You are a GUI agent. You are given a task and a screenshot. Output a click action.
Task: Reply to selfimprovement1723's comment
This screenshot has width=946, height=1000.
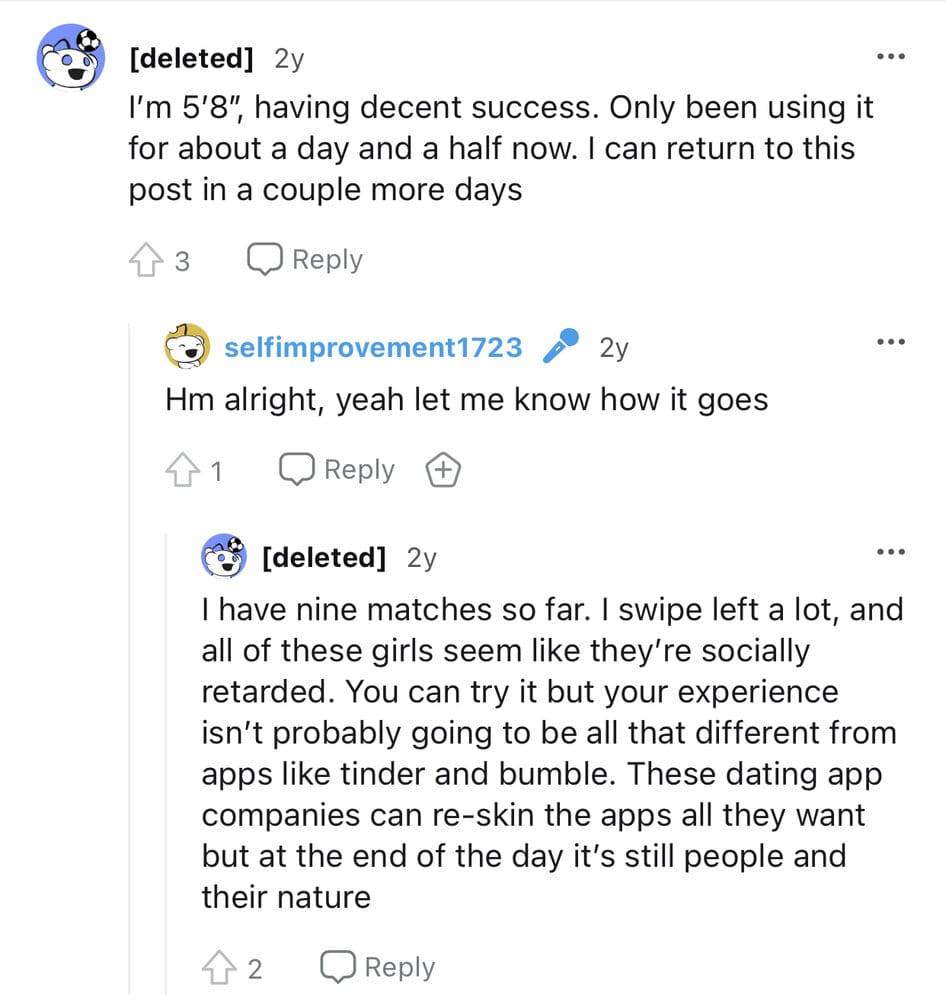pyautogui.click(x=337, y=469)
